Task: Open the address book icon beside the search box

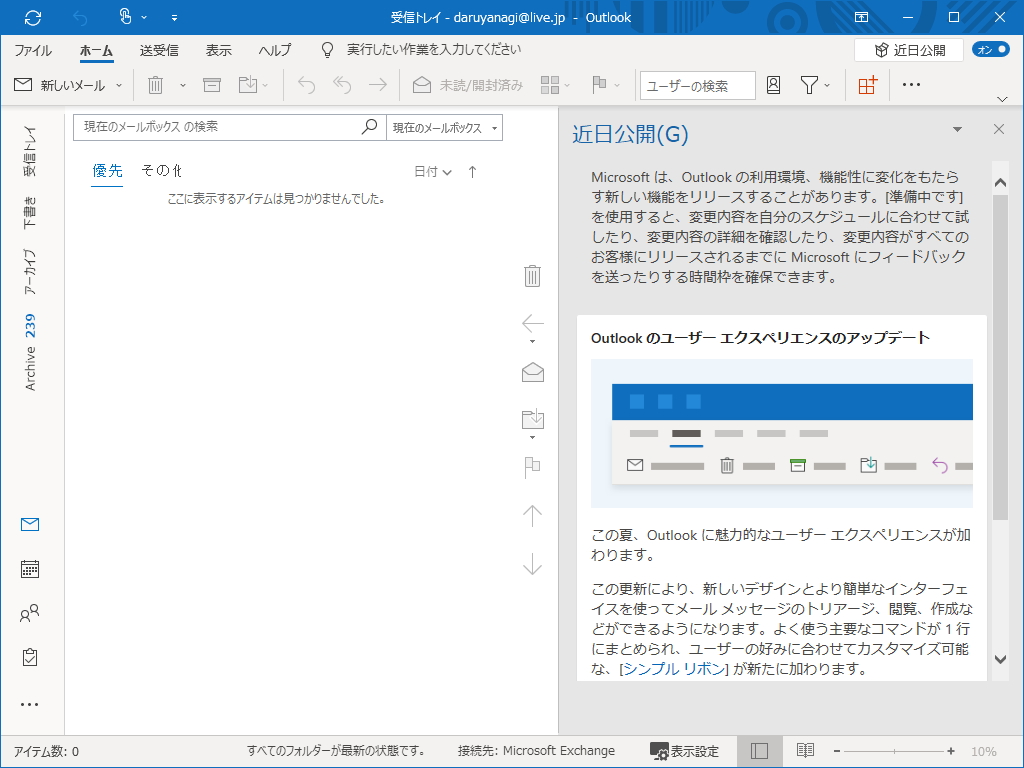Action: click(773, 85)
